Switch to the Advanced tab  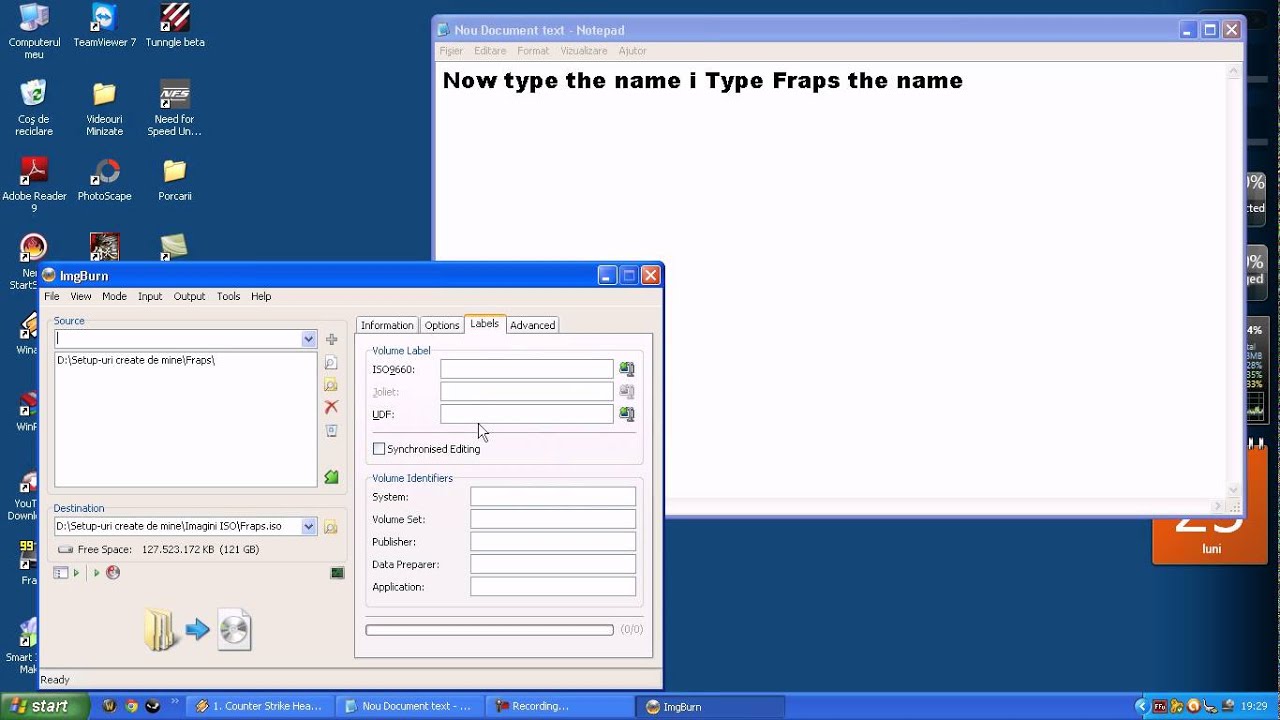(532, 325)
